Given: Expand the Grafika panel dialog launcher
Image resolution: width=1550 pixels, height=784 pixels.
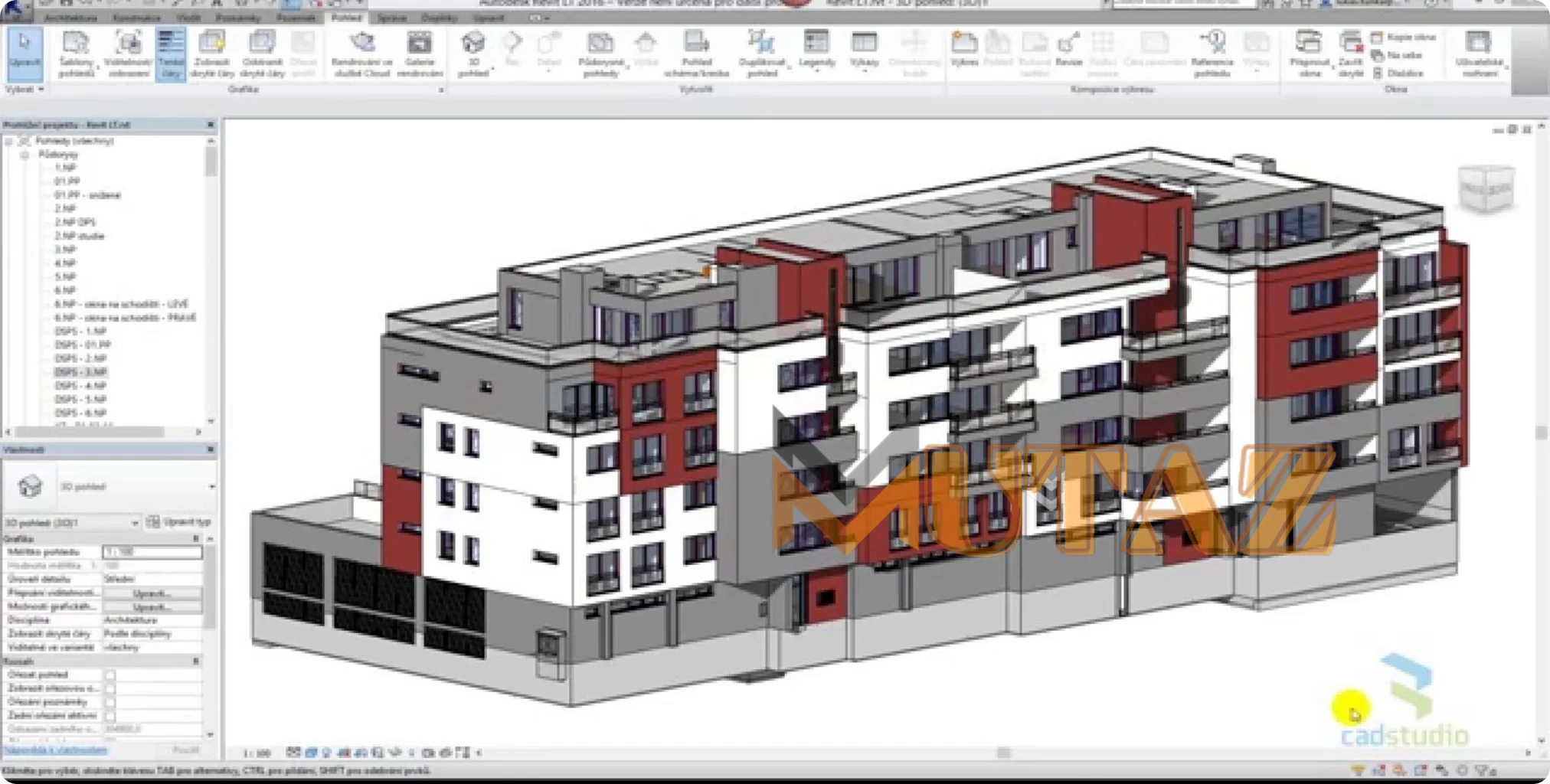Looking at the screenshot, I should [x=441, y=90].
